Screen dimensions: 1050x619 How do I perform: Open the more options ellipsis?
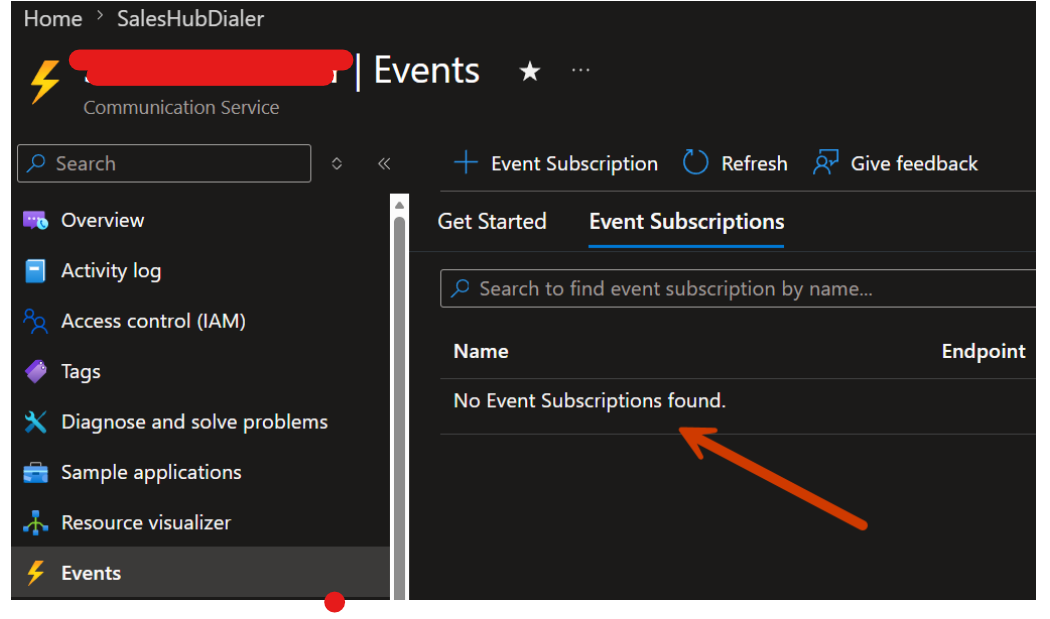581,70
